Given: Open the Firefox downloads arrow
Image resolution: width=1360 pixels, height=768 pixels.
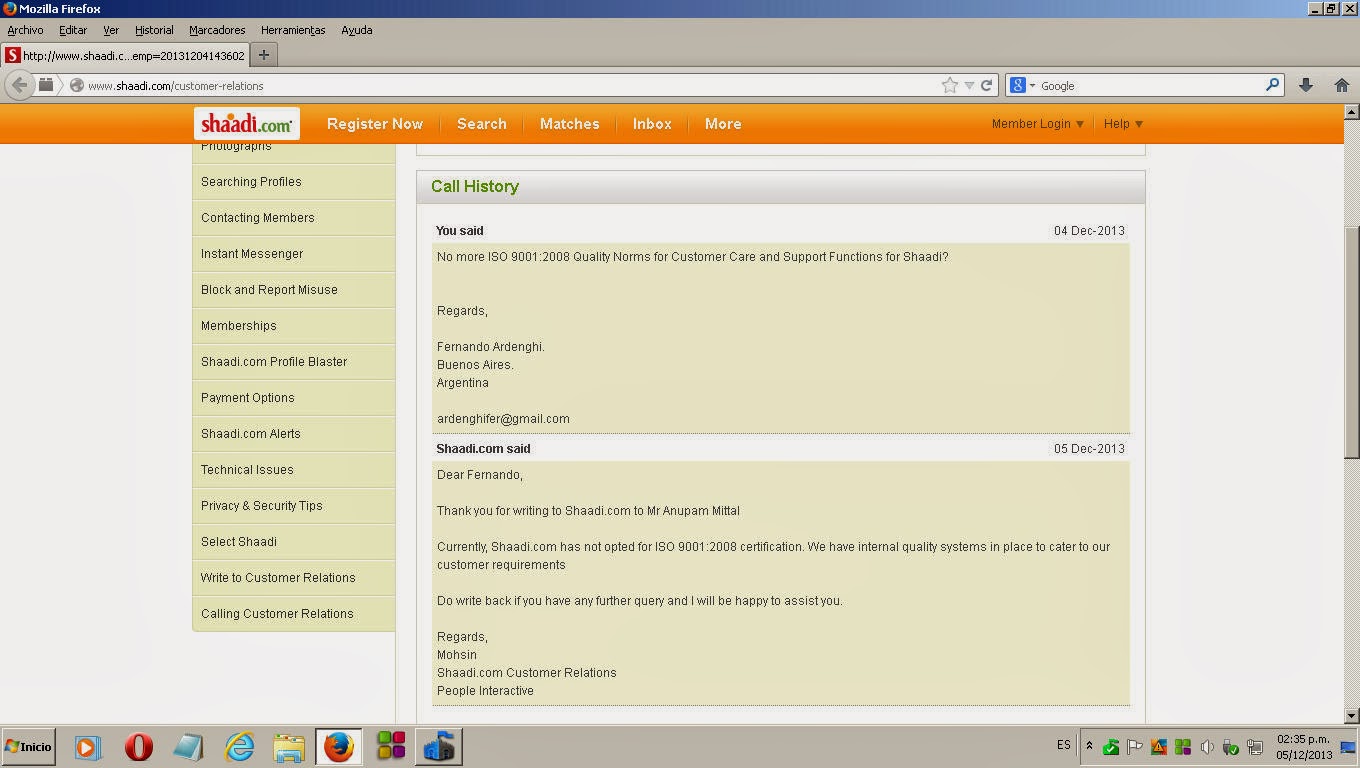Looking at the screenshot, I should click(1306, 86).
